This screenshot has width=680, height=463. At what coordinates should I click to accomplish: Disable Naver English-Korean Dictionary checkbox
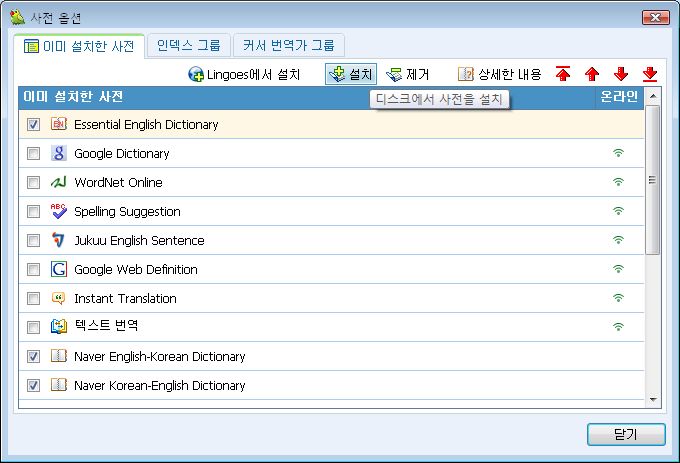tap(33, 356)
